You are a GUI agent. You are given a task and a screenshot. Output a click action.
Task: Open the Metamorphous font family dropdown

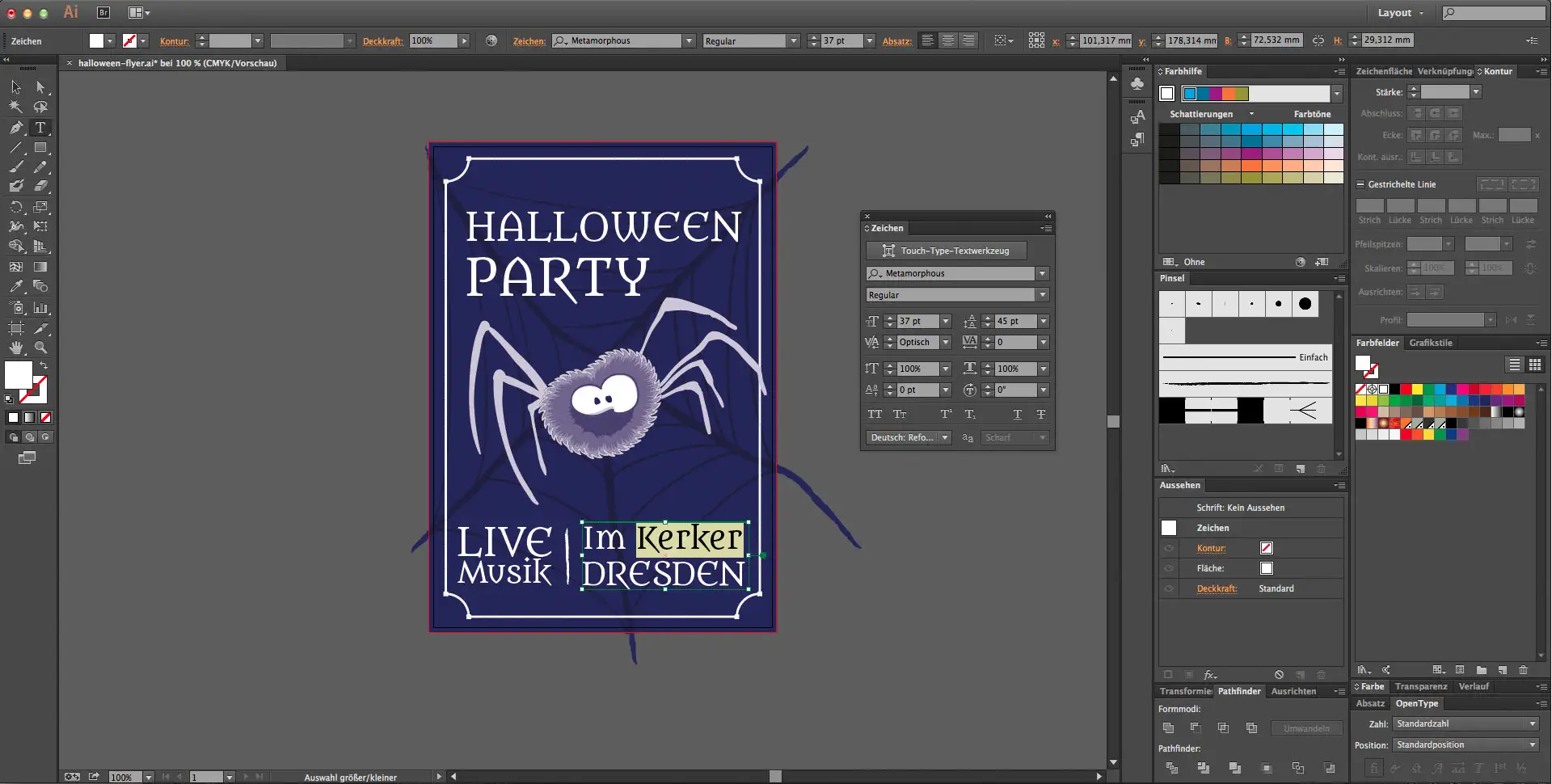click(1044, 273)
